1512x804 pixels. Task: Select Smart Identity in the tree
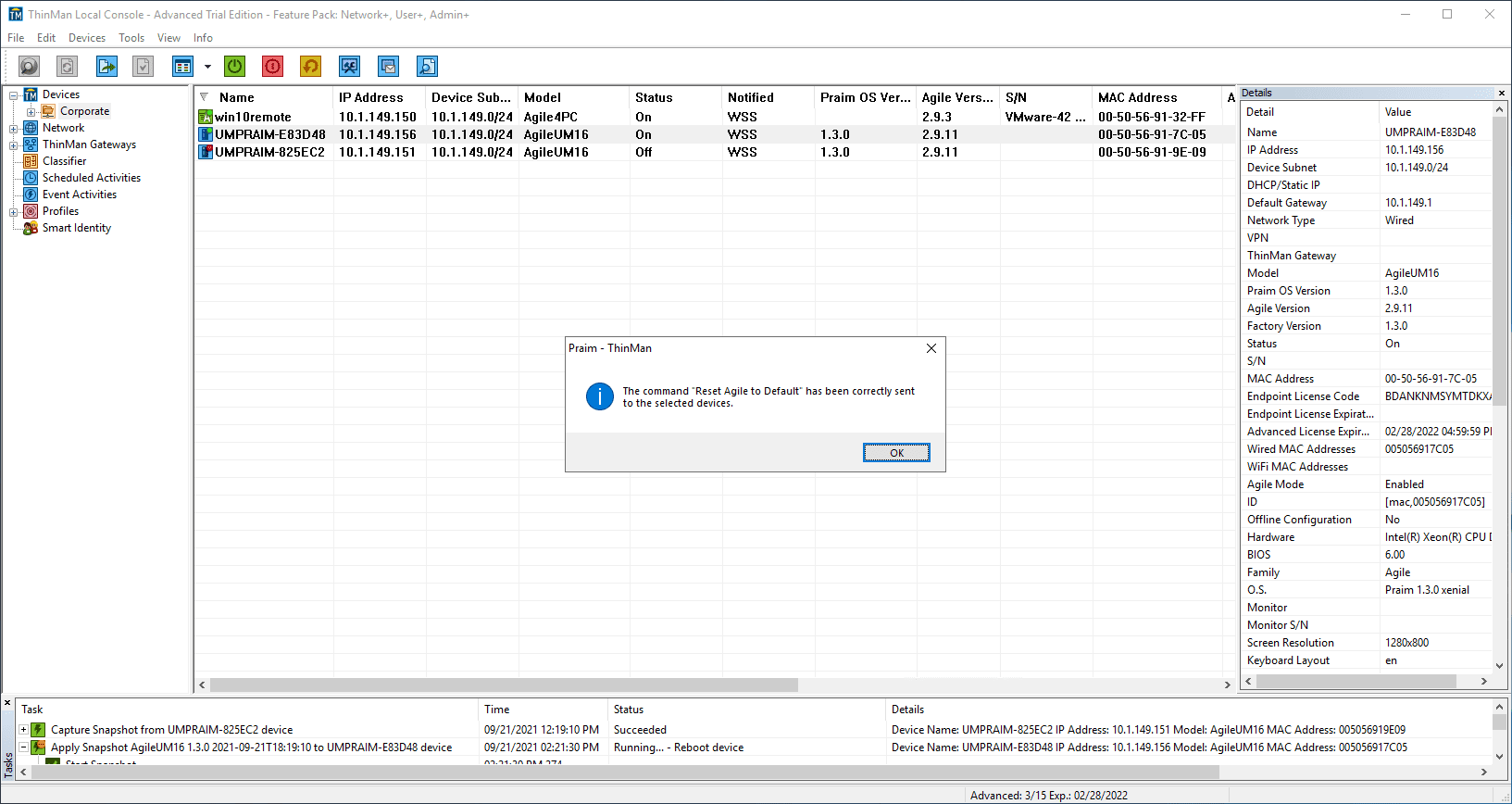(x=77, y=228)
